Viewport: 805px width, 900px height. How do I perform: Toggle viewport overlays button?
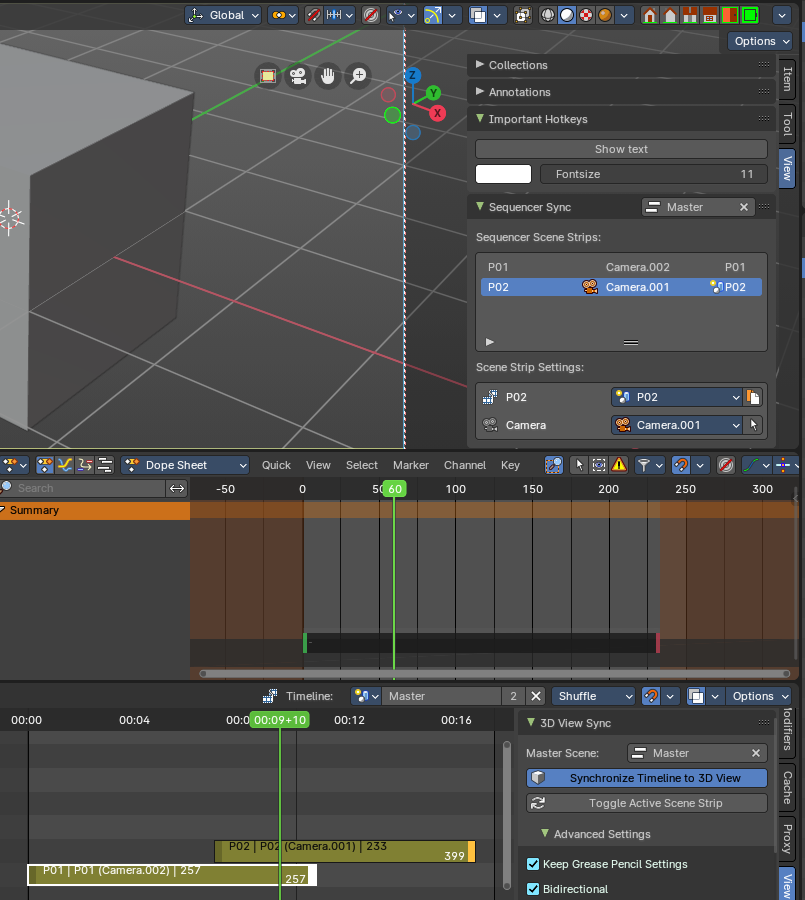click(x=478, y=15)
